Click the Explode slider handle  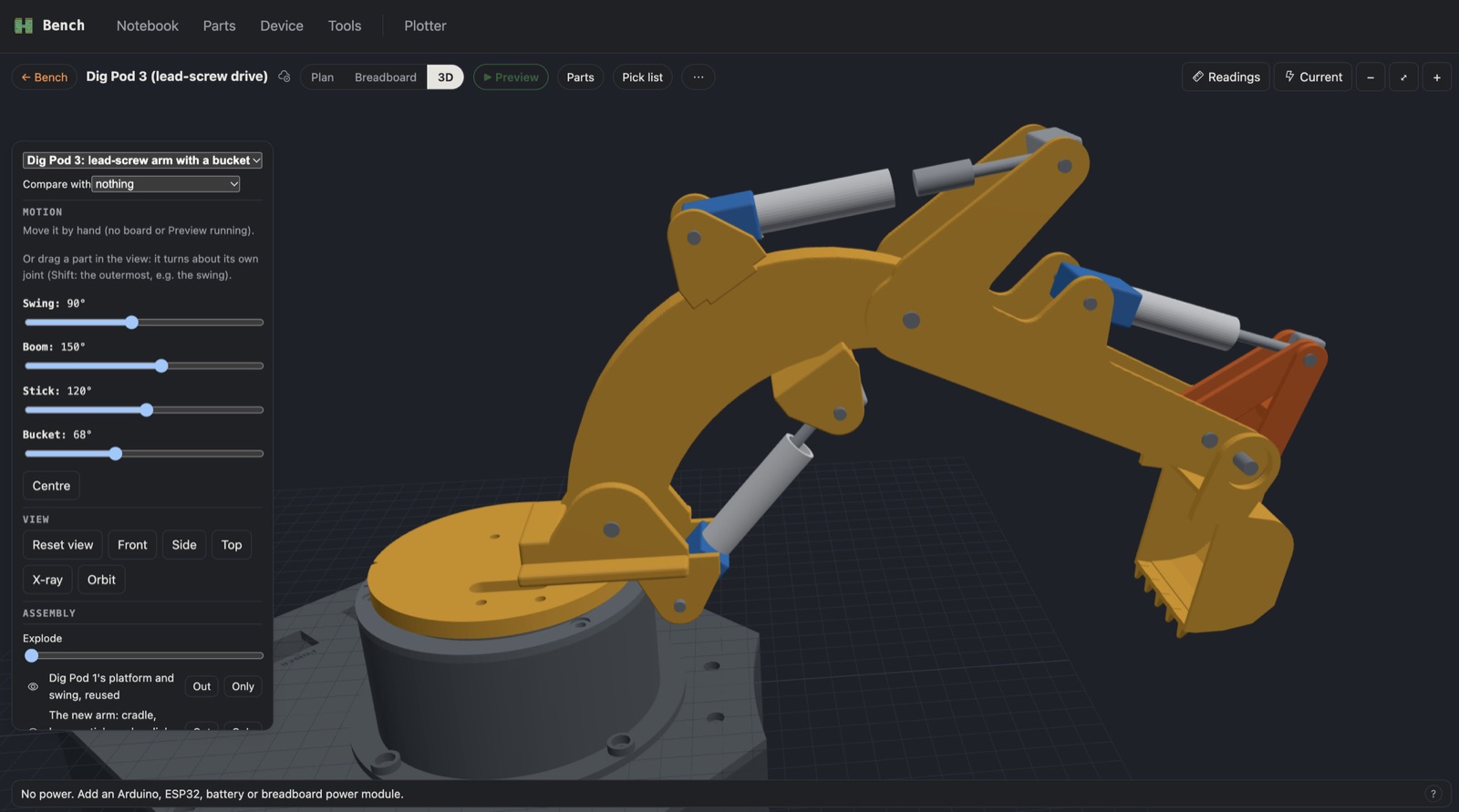[32, 656]
